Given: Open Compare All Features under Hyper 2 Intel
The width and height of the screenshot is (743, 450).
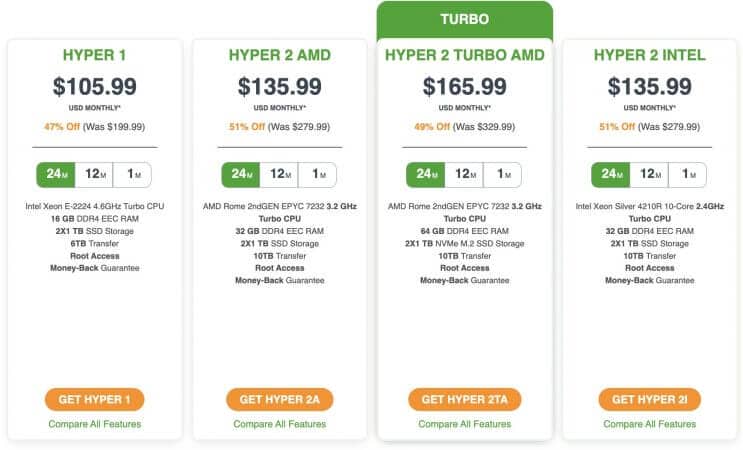Looking at the screenshot, I should pos(650,424).
